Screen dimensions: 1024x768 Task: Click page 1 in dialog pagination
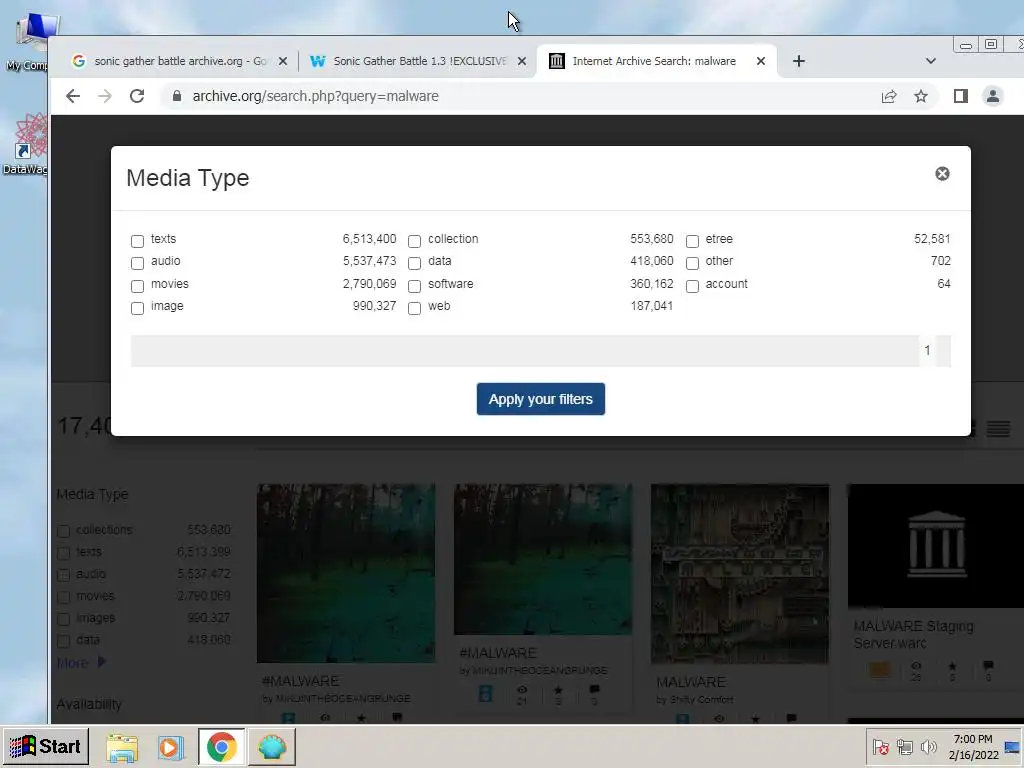(927, 351)
